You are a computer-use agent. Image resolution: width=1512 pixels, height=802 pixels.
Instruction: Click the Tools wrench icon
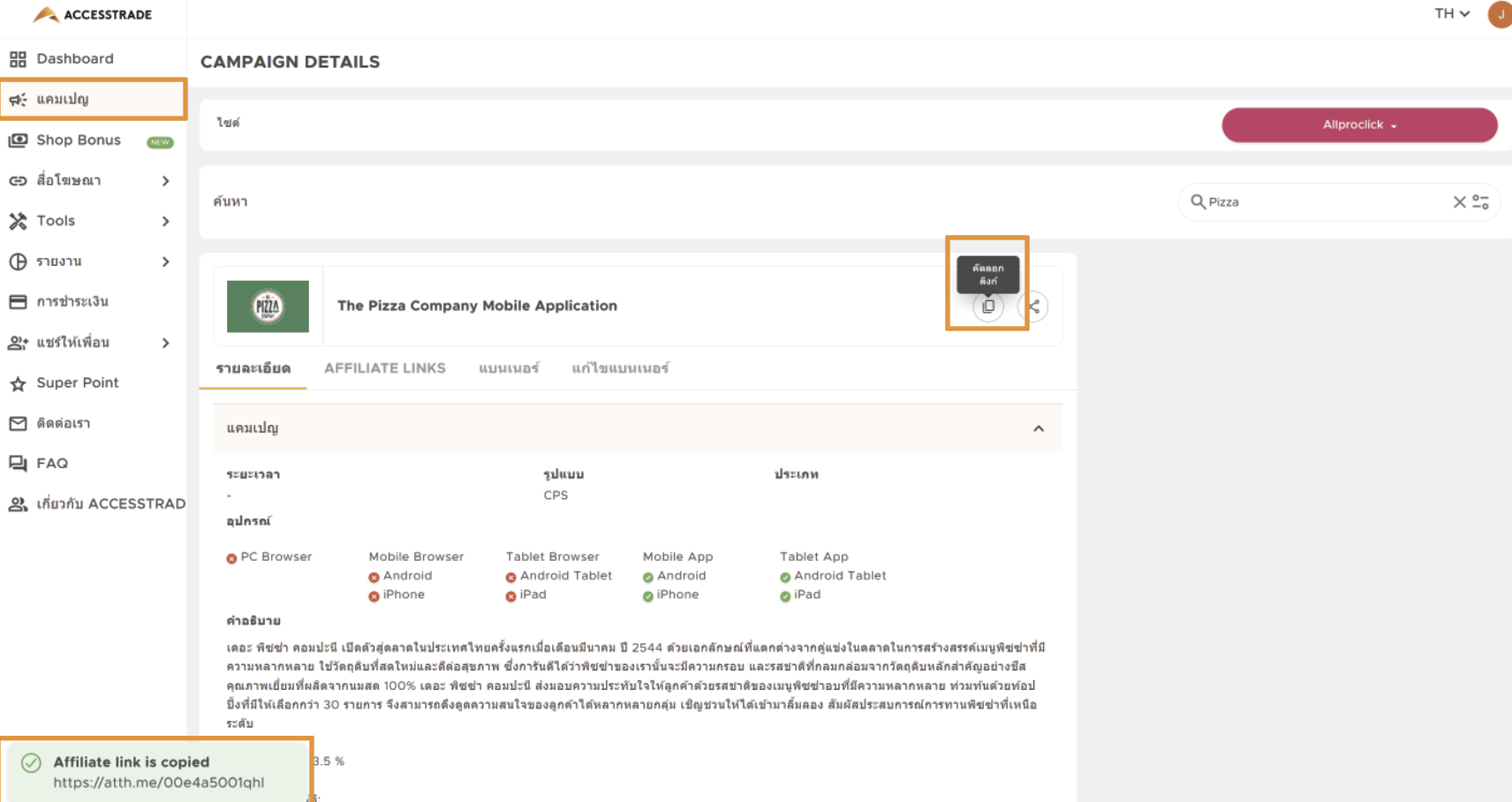(18, 221)
